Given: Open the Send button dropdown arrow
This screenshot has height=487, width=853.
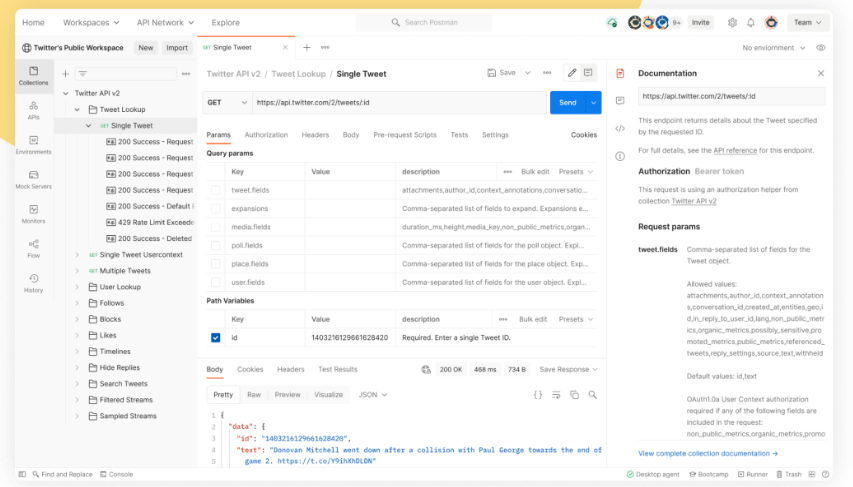Looking at the screenshot, I should click(594, 102).
